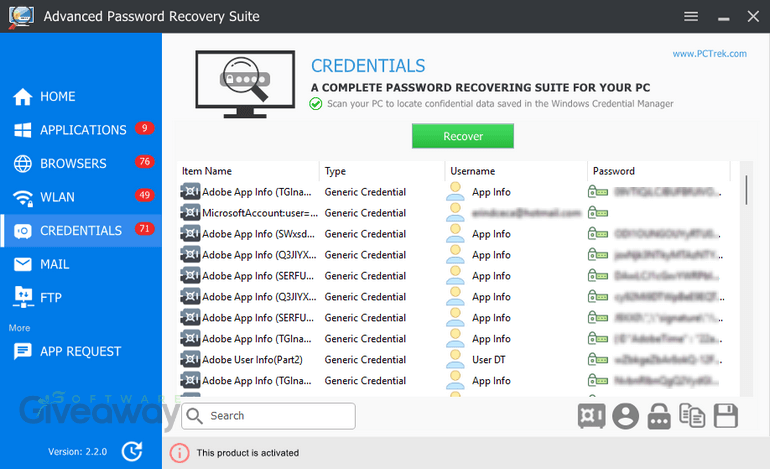The image size is (770, 469).
Task: Click user avatar icon beside User DT
Action: [x=455, y=359]
